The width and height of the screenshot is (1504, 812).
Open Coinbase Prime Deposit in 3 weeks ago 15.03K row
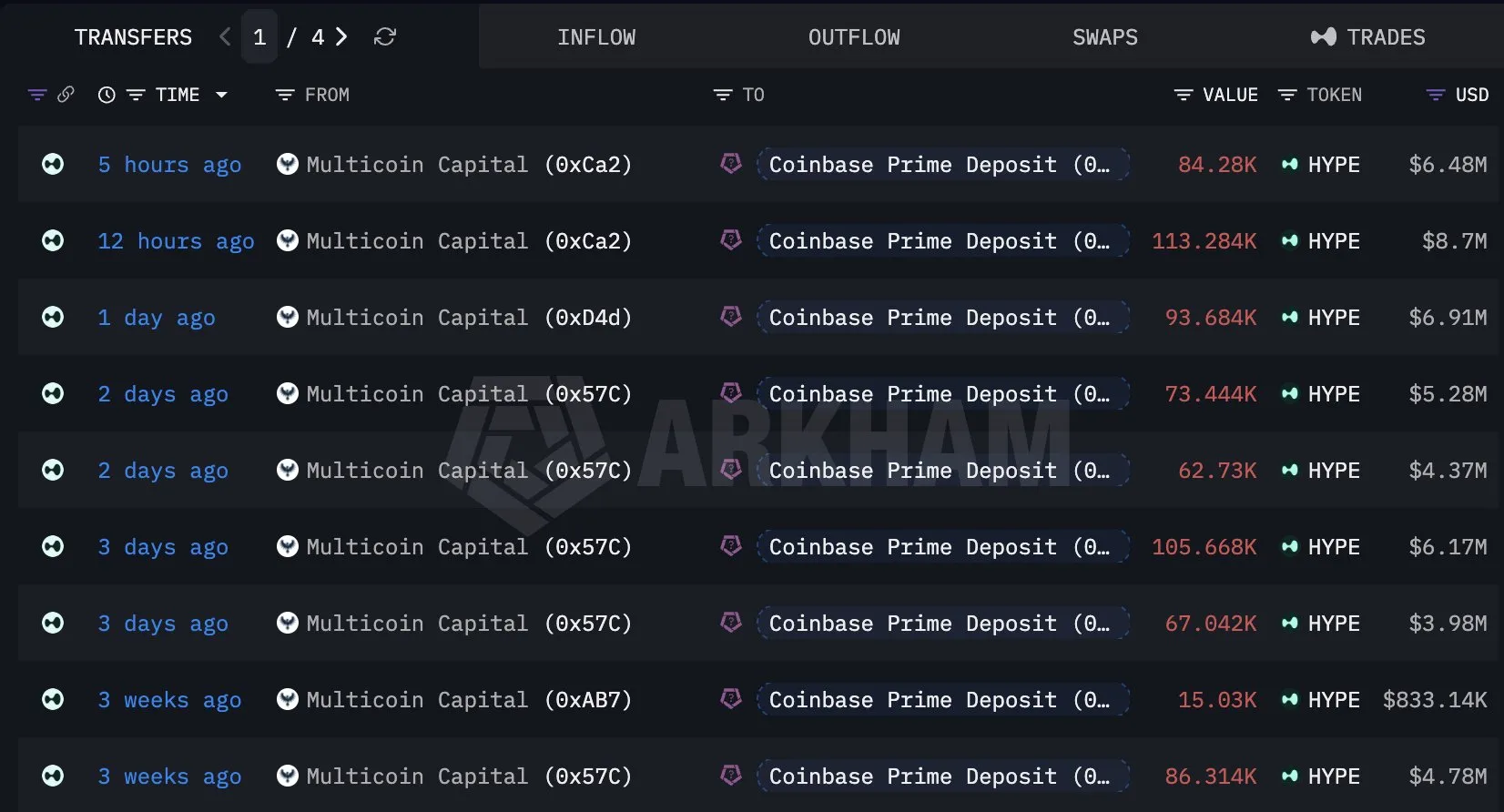(x=943, y=700)
